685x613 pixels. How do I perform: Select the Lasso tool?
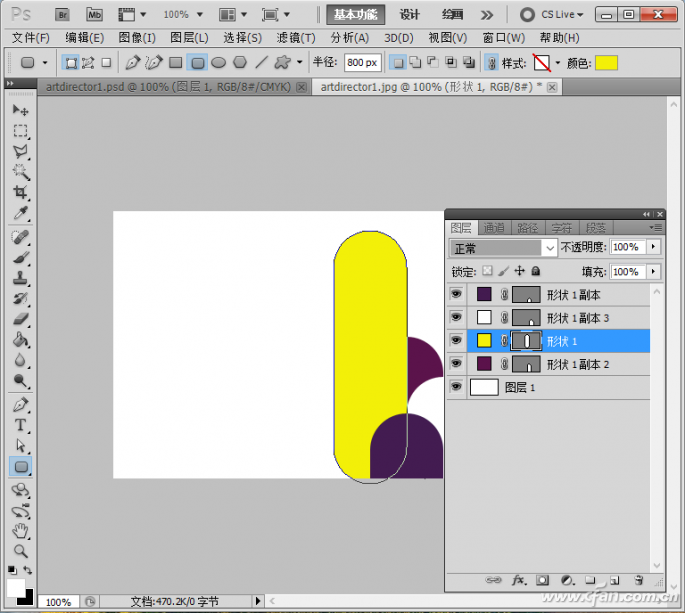tap(20, 152)
